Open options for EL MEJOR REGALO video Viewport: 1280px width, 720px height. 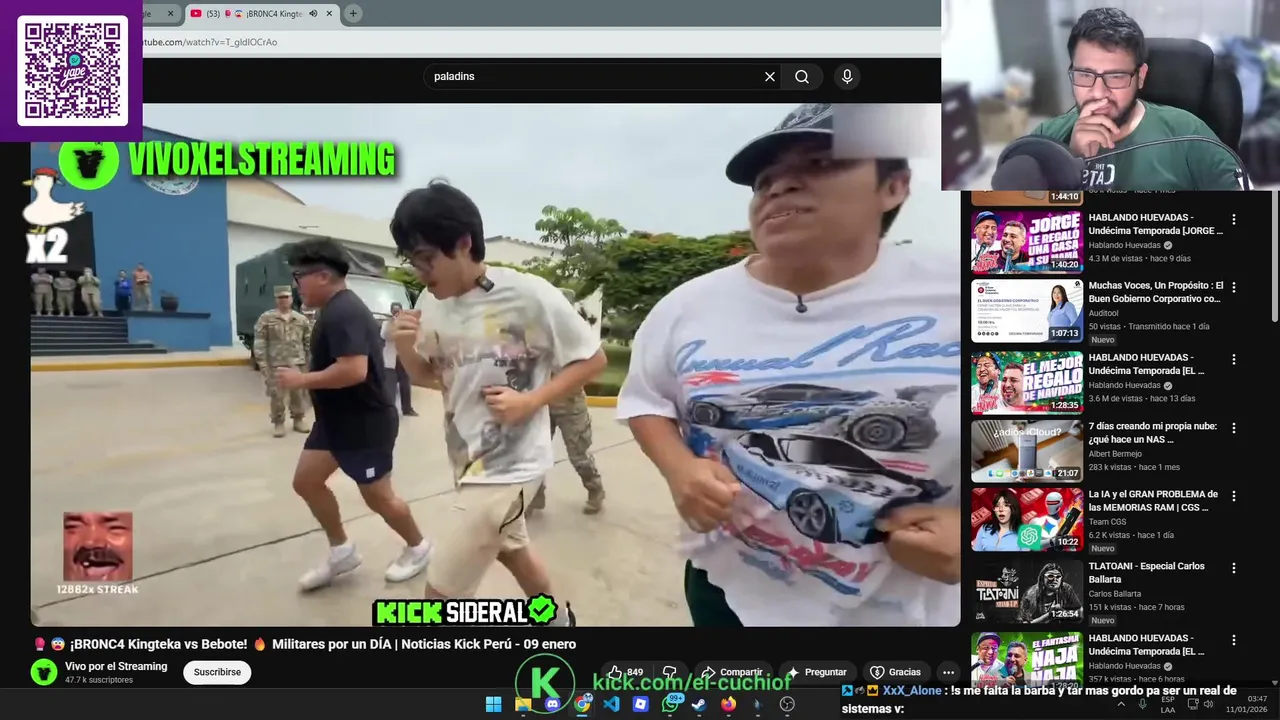(1234, 360)
